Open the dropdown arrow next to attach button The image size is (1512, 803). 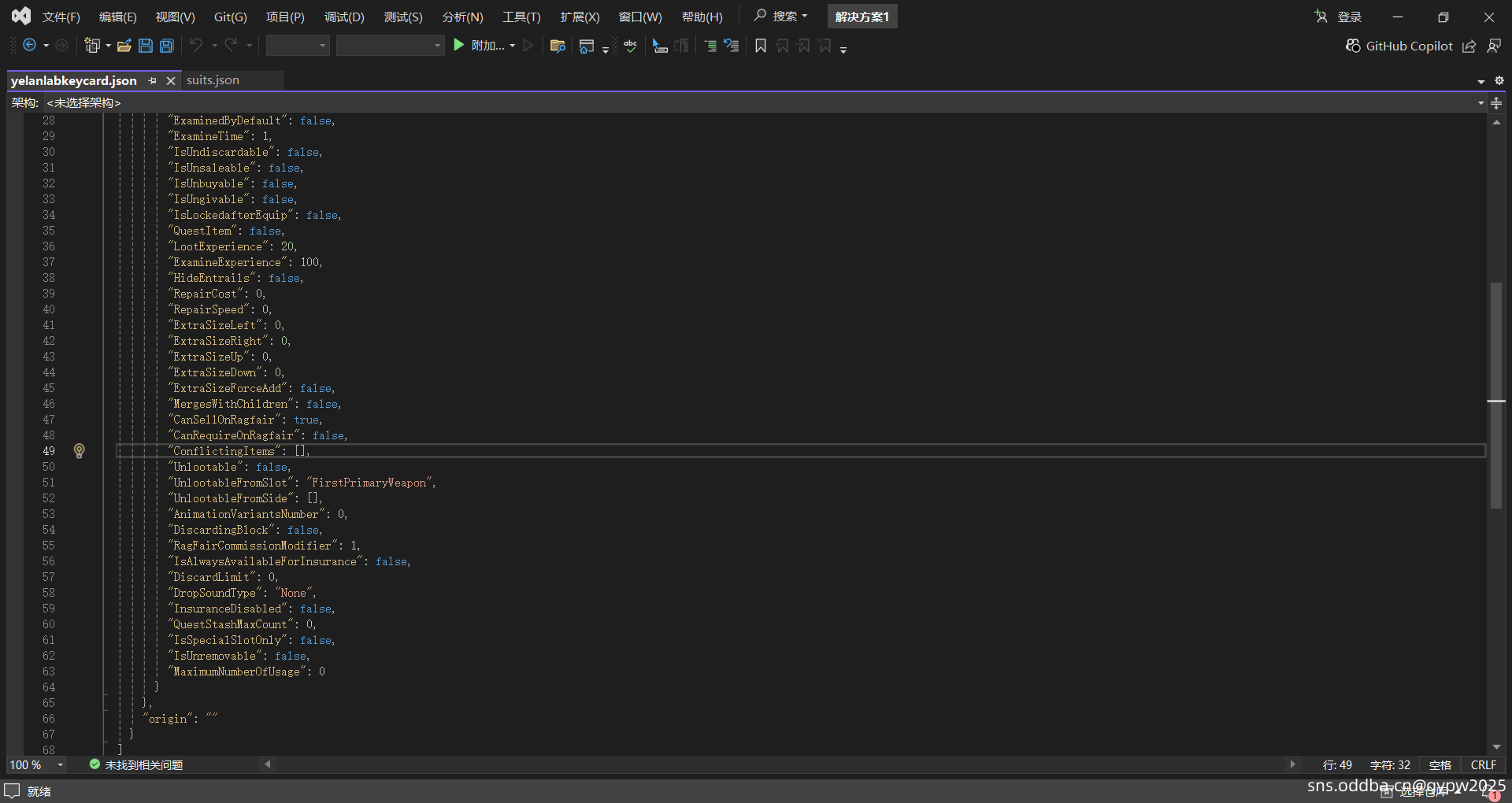click(x=513, y=46)
